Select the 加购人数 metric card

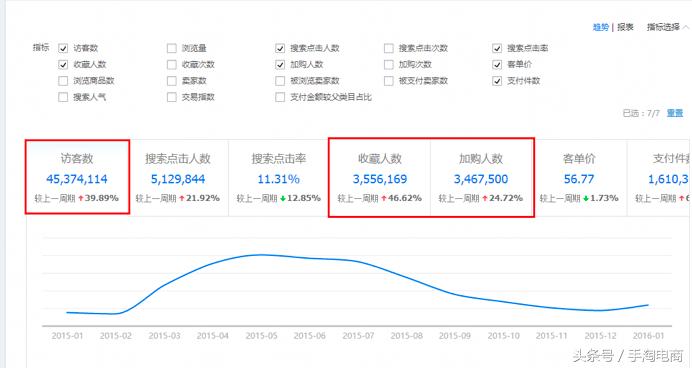tap(481, 178)
